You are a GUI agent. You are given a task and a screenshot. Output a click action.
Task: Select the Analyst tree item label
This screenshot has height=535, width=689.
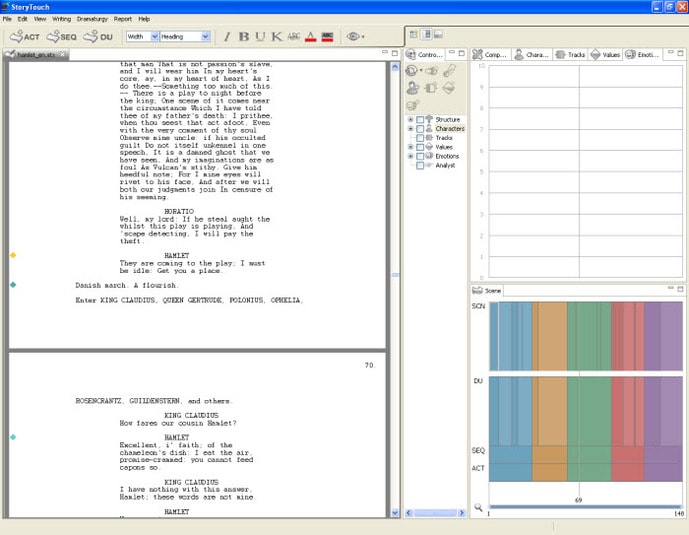point(445,166)
